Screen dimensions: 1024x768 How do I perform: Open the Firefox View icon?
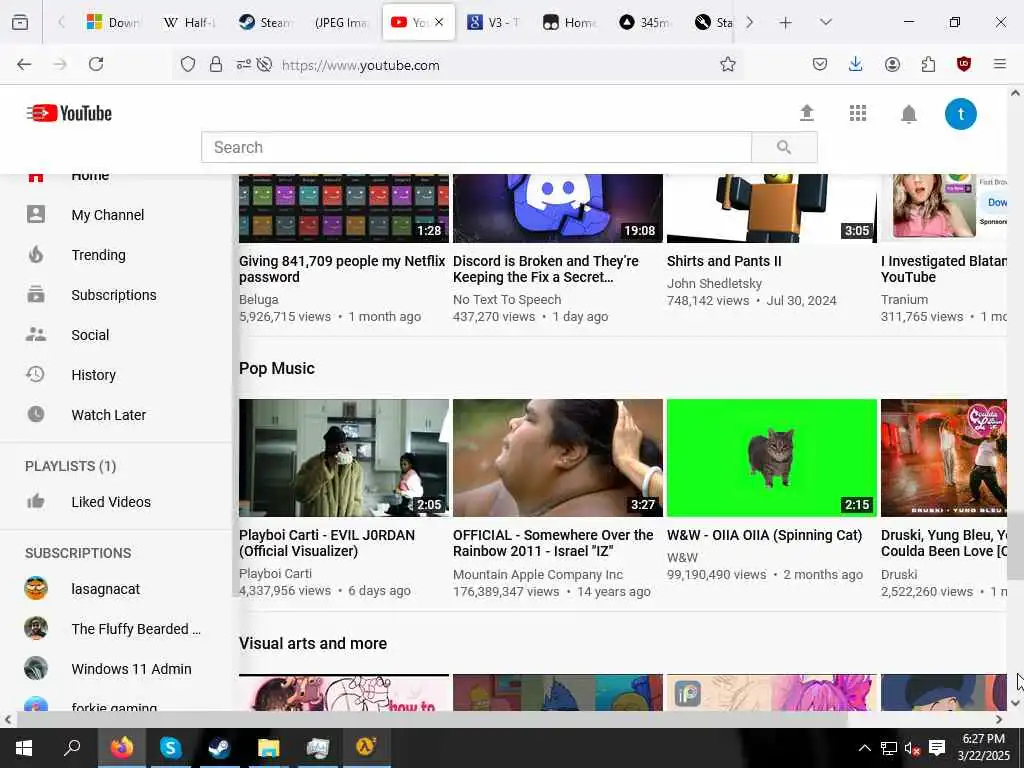click(20, 22)
